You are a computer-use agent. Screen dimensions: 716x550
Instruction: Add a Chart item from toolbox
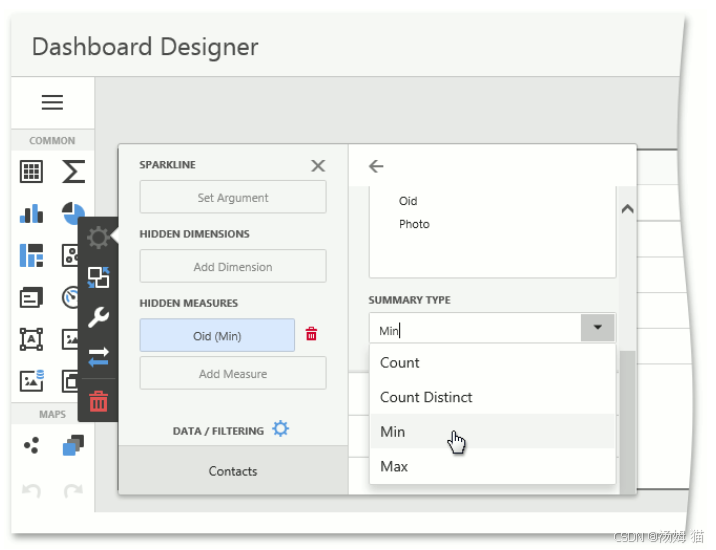point(31,213)
